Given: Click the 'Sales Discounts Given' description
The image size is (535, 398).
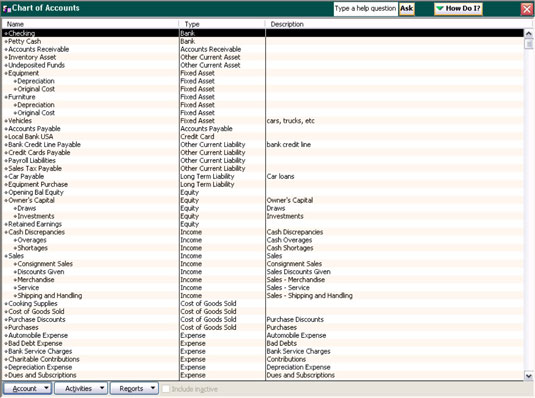Looking at the screenshot, I should pyautogui.click(x=299, y=272).
